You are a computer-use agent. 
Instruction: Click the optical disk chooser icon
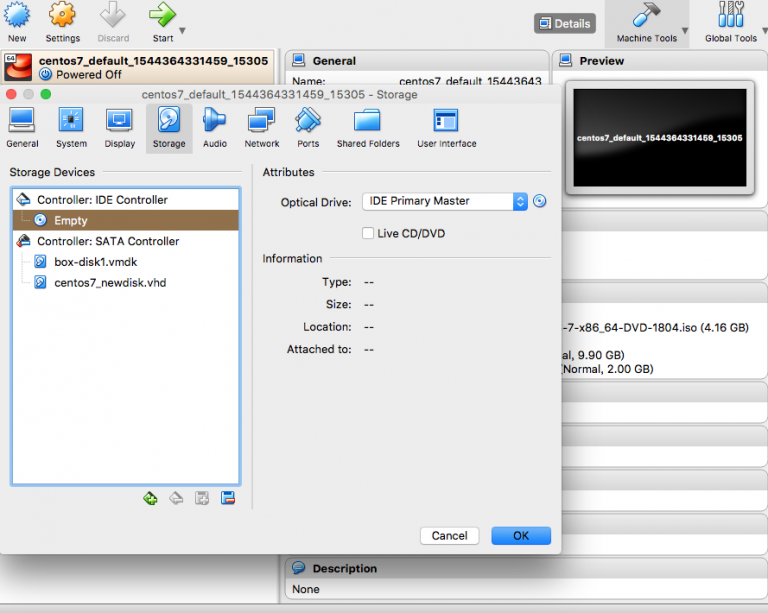click(x=540, y=201)
